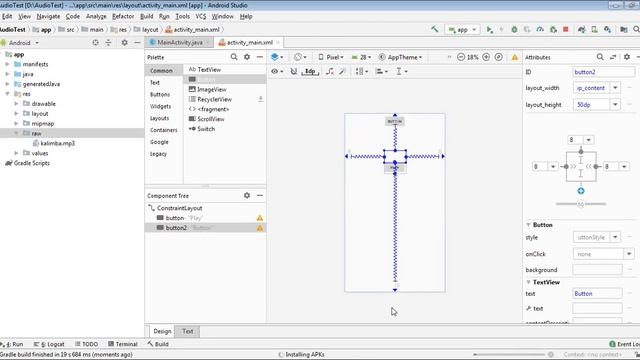Open the layout_height dropdown arrow
The image size is (640, 360).
point(615,104)
